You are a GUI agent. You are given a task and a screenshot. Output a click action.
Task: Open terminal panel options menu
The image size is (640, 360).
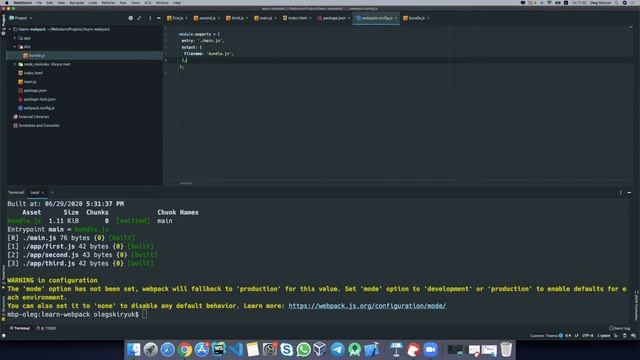point(620,193)
